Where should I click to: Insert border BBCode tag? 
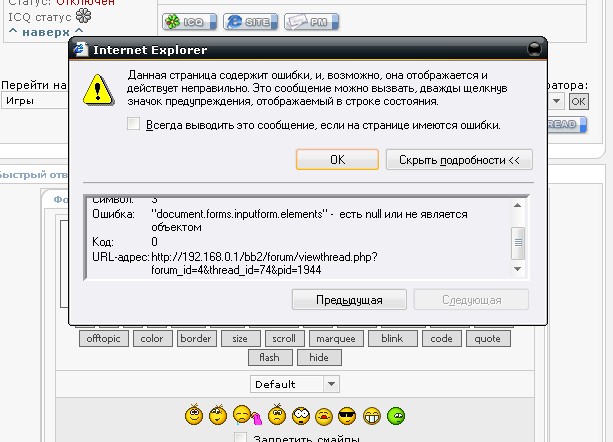pyautogui.click(x=195, y=338)
